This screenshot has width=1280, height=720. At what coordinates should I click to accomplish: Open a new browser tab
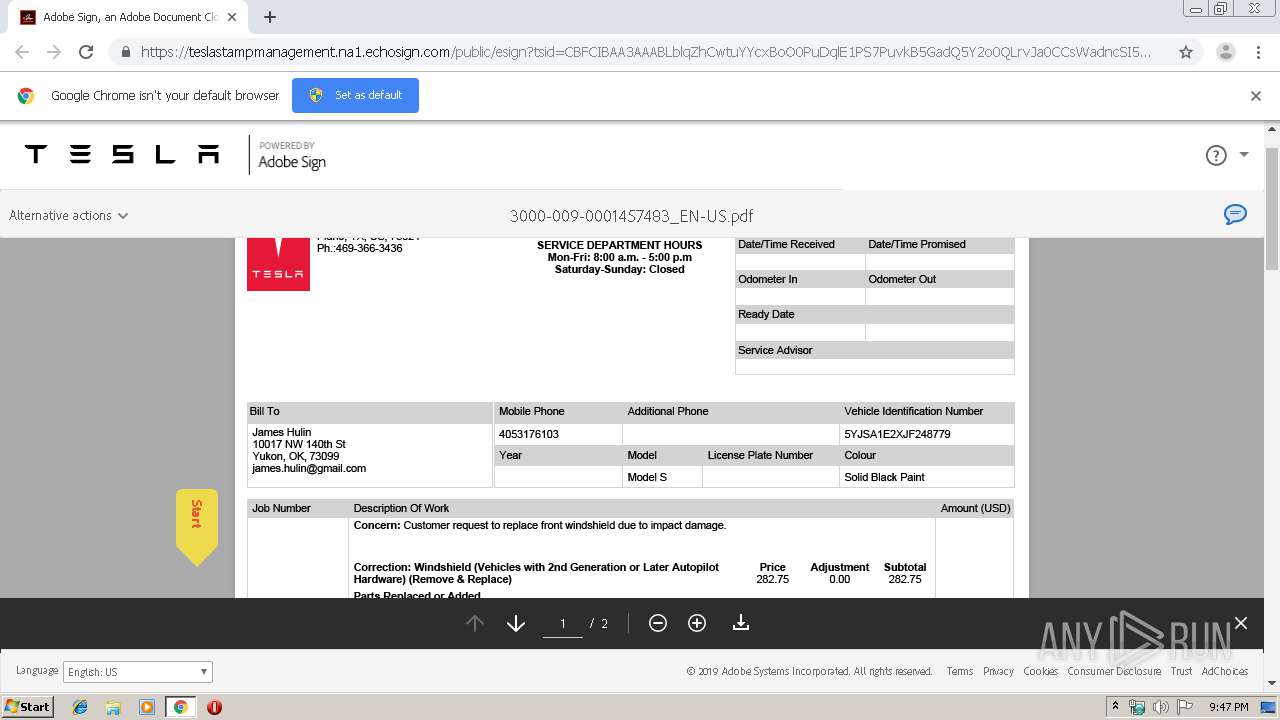click(270, 17)
